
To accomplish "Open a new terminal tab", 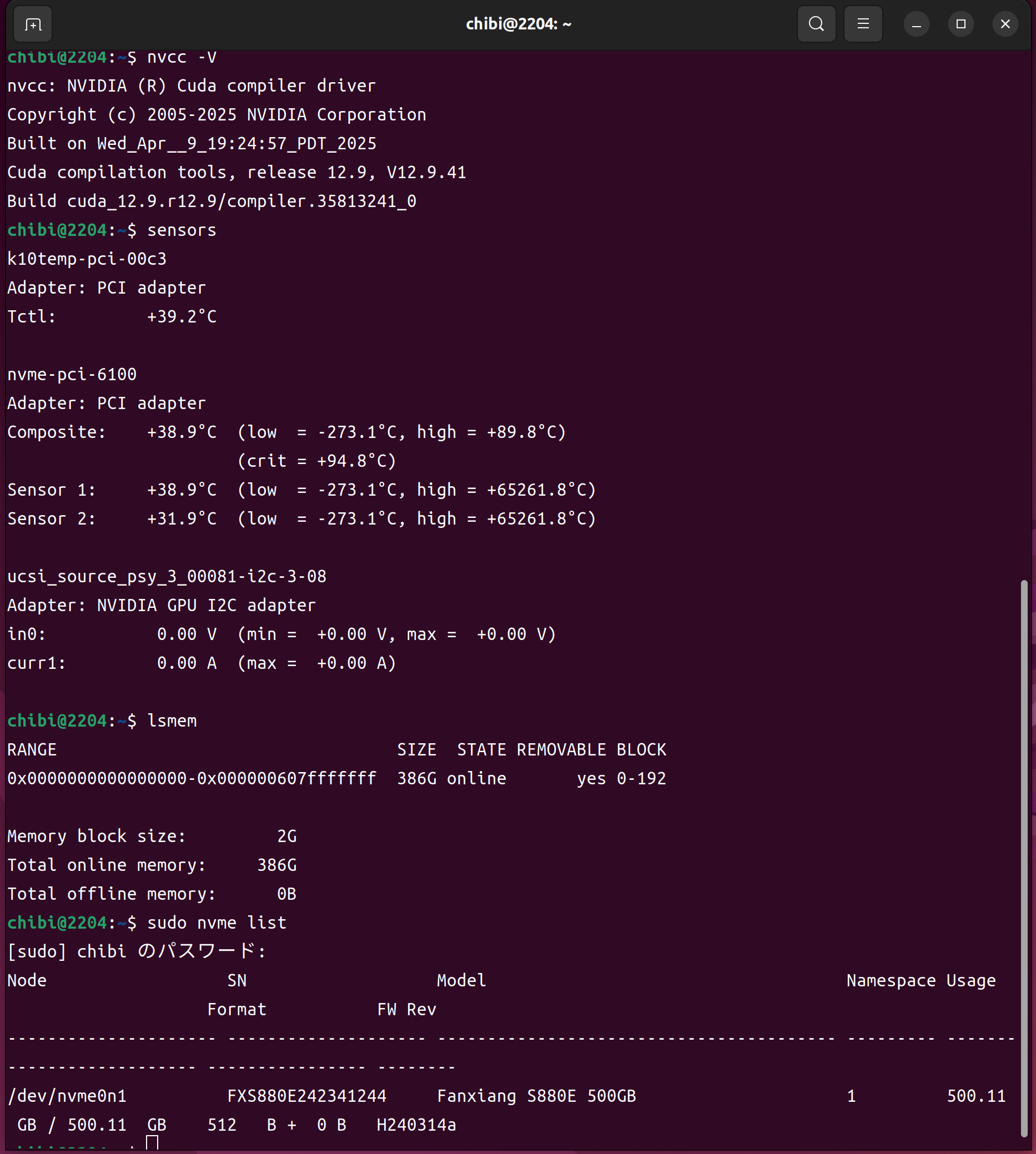I will (33, 24).
